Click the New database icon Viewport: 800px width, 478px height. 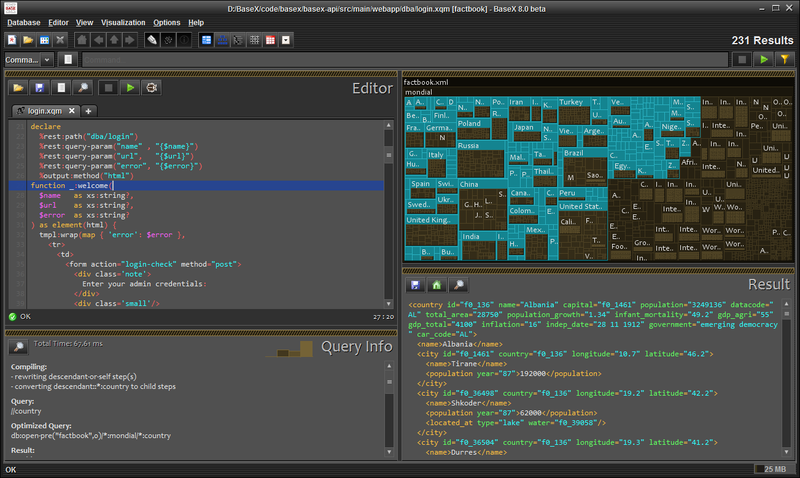pos(12,40)
